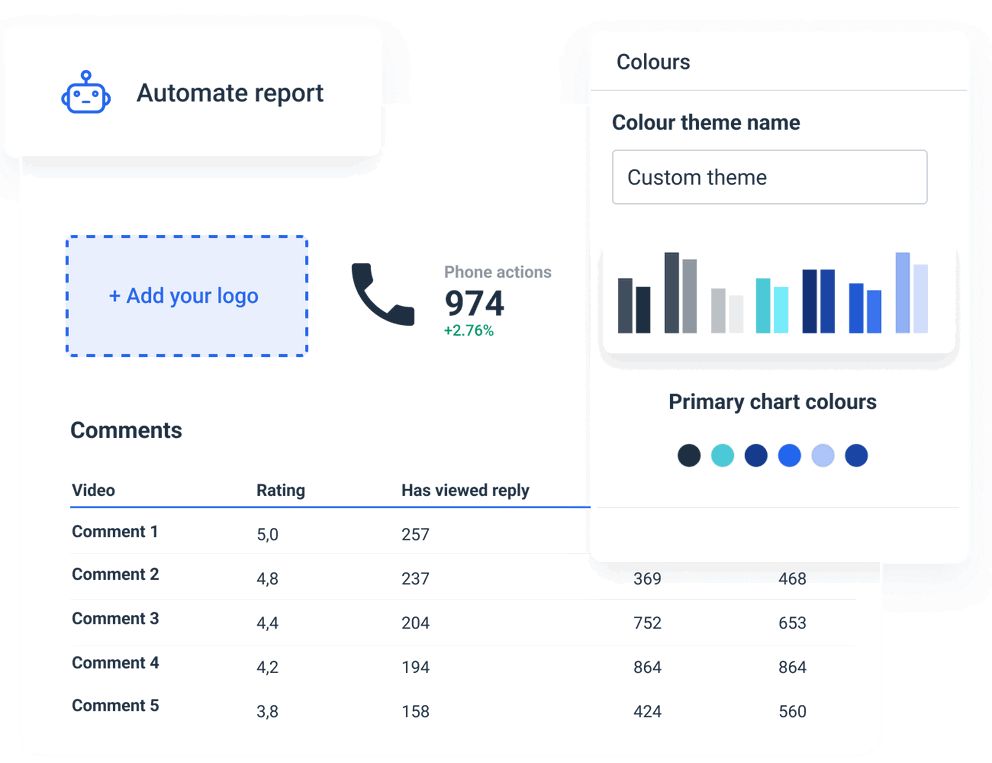Click the 204 viewed reply cell

415,623
